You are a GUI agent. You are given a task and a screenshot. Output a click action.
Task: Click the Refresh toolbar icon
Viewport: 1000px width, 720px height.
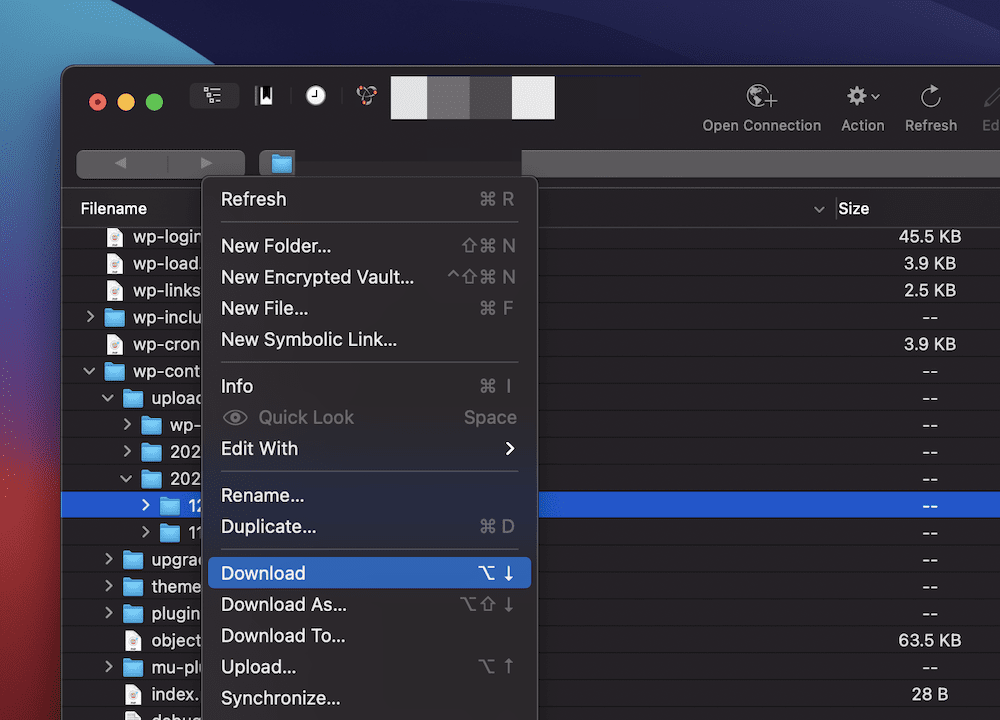[x=930, y=96]
